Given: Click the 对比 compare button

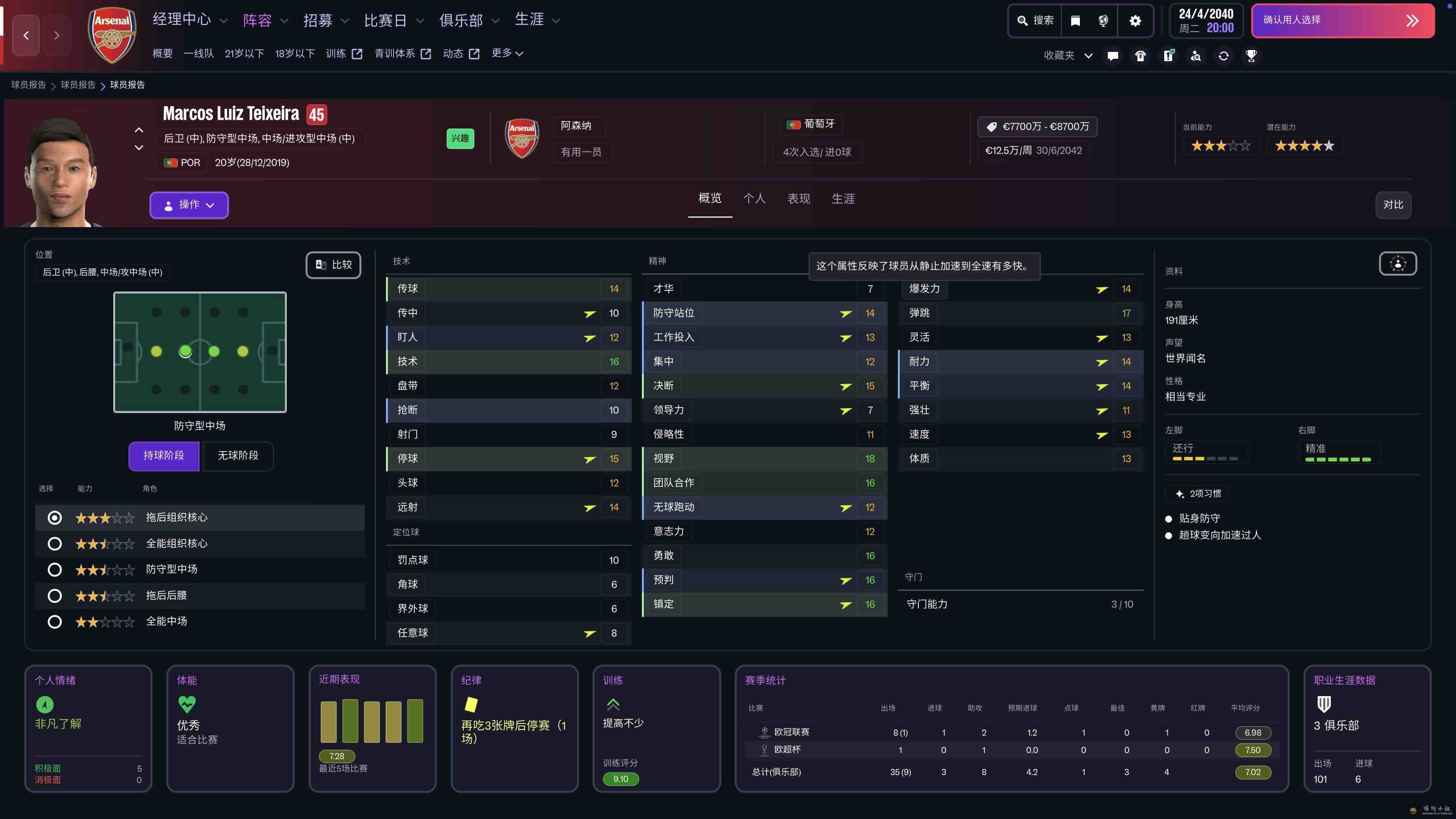Looking at the screenshot, I should point(1393,205).
